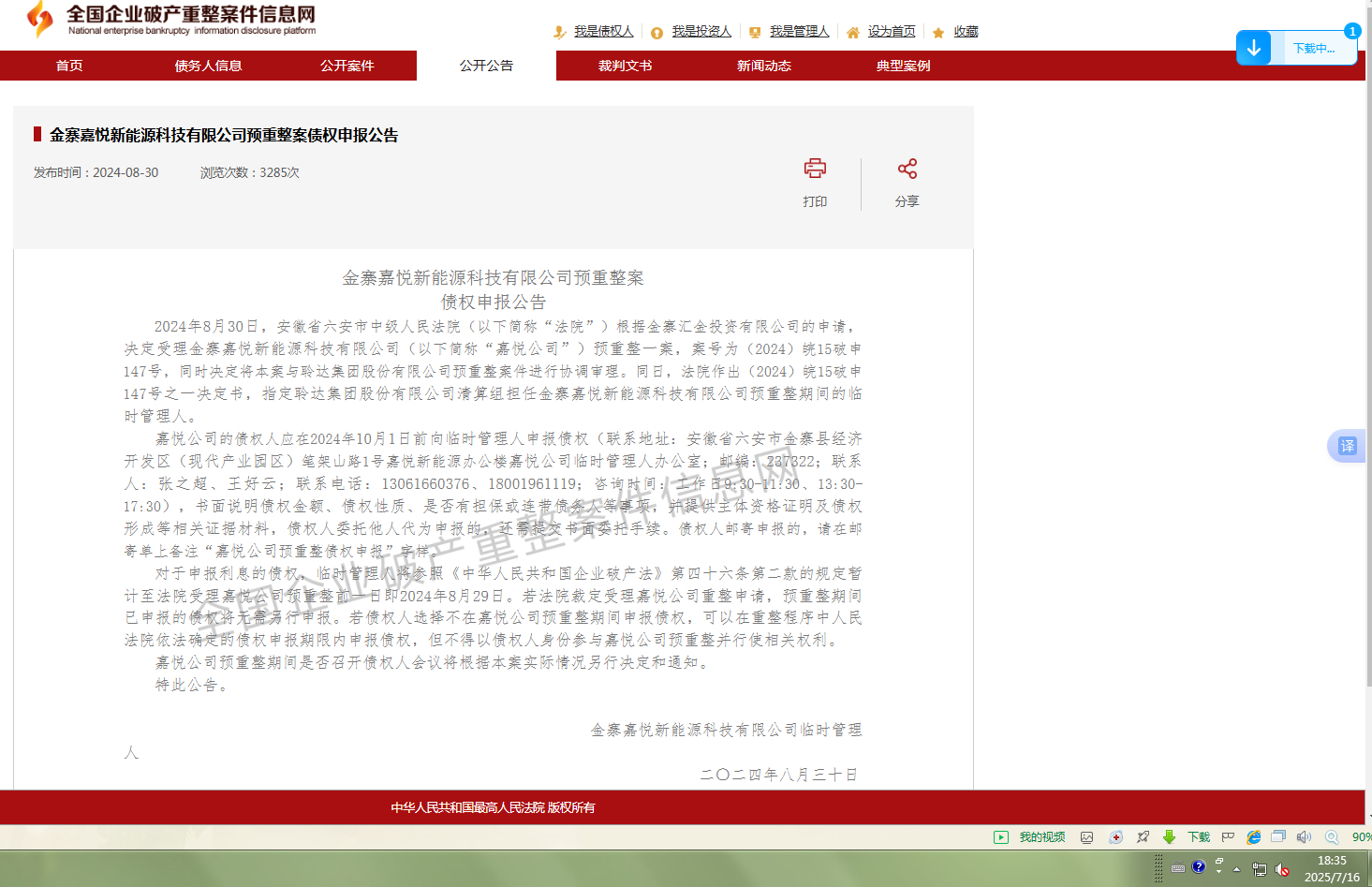Click the 我的视频 play icon in status bar
This screenshot has width=1372, height=887.
coord(1001,837)
